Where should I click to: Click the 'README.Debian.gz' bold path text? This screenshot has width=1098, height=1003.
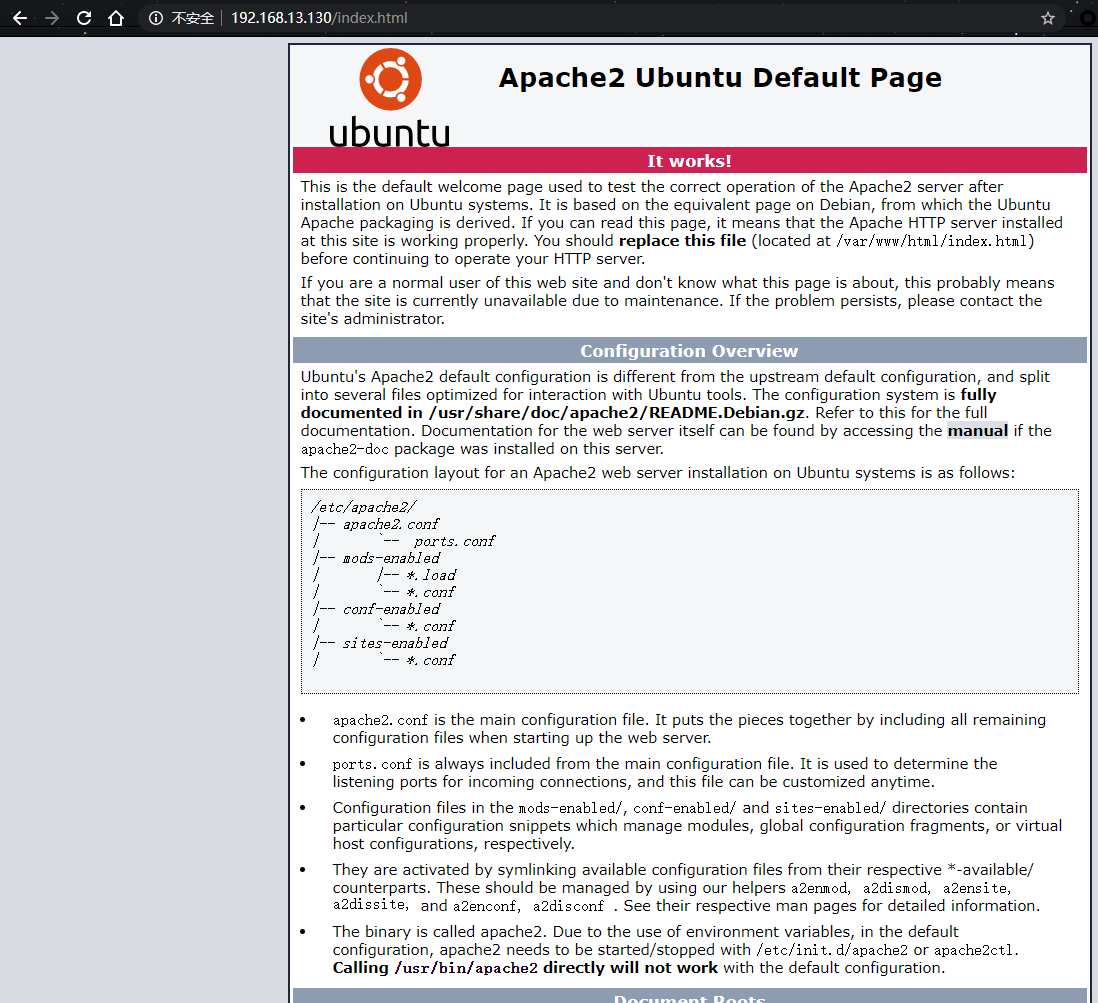pyautogui.click(x=726, y=413)
